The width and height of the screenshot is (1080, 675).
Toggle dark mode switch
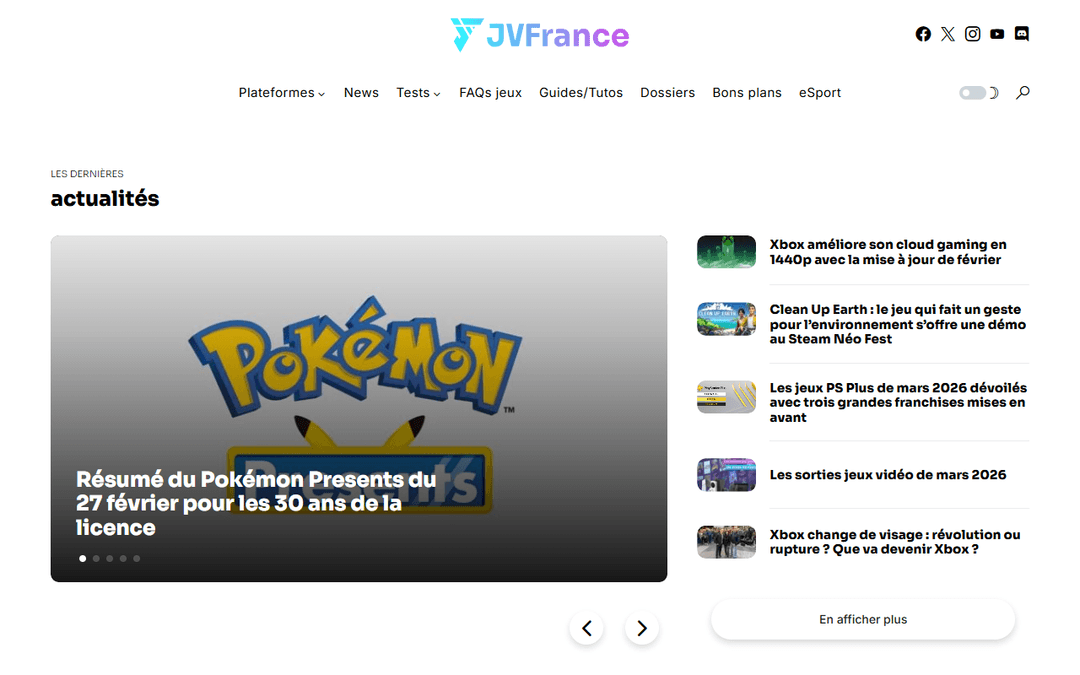pyautogui.click(x=973, y=92)
